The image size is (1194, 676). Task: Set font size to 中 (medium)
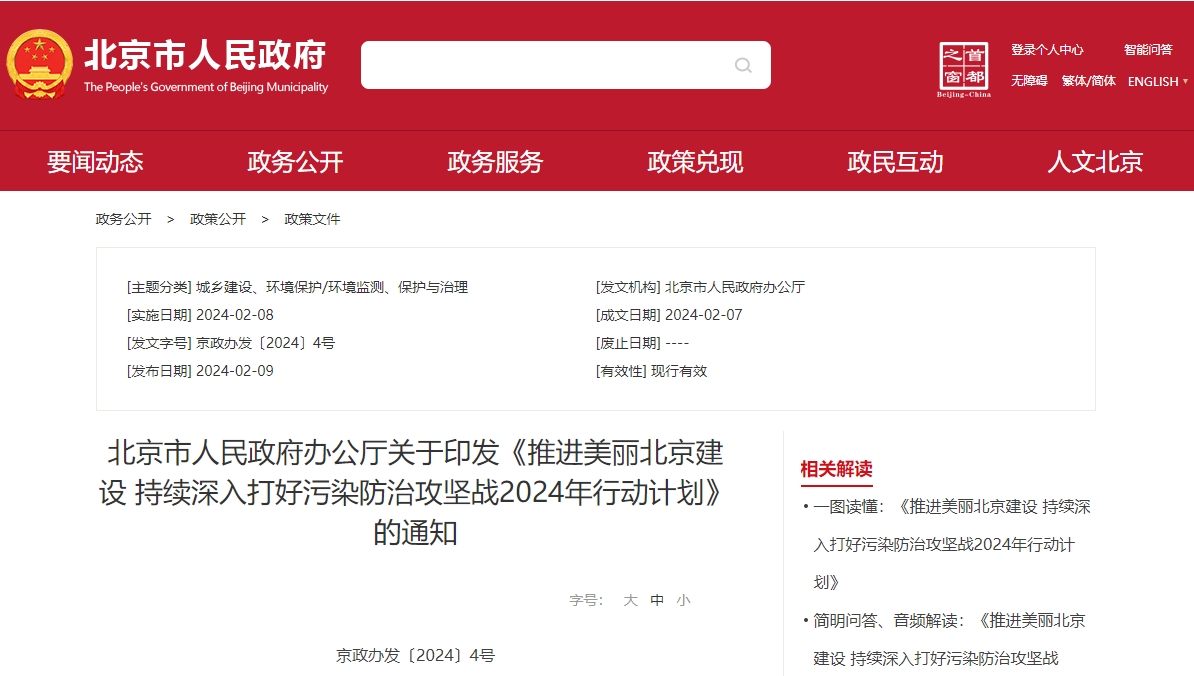[x=657, y=600]
